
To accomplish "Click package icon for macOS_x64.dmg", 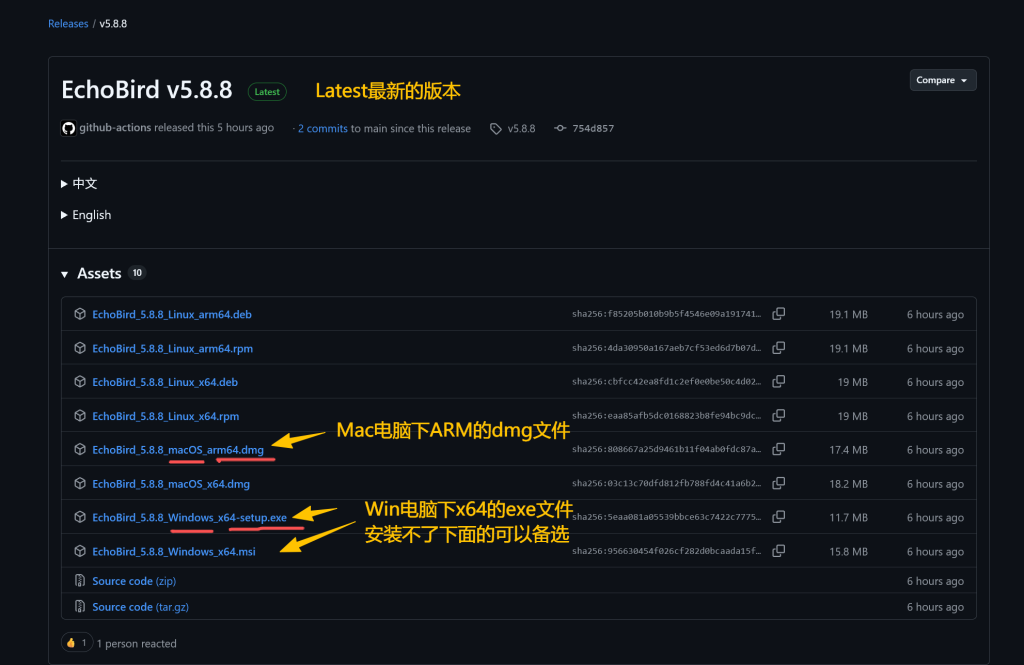I will (80, 483).
